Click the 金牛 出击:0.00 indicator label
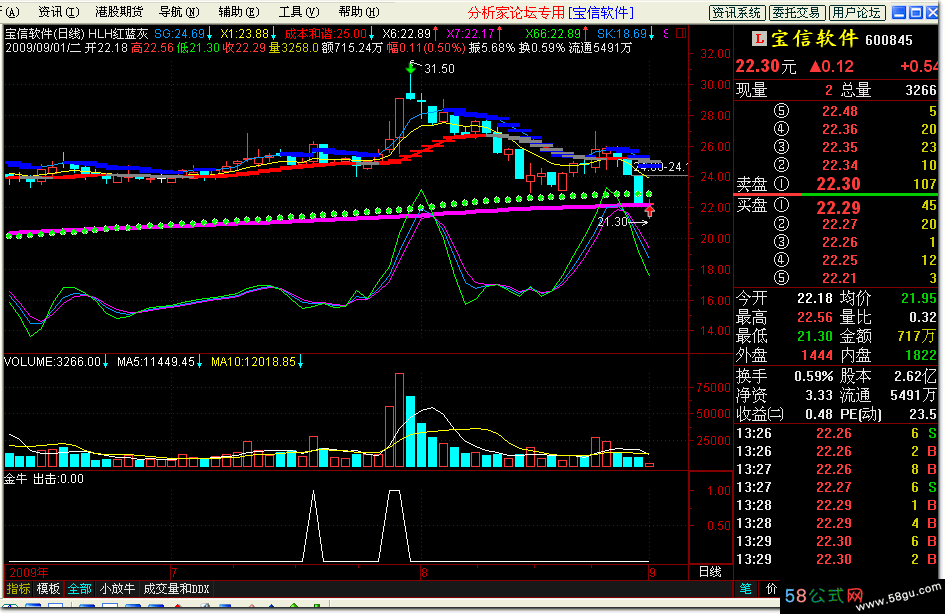 44,479
